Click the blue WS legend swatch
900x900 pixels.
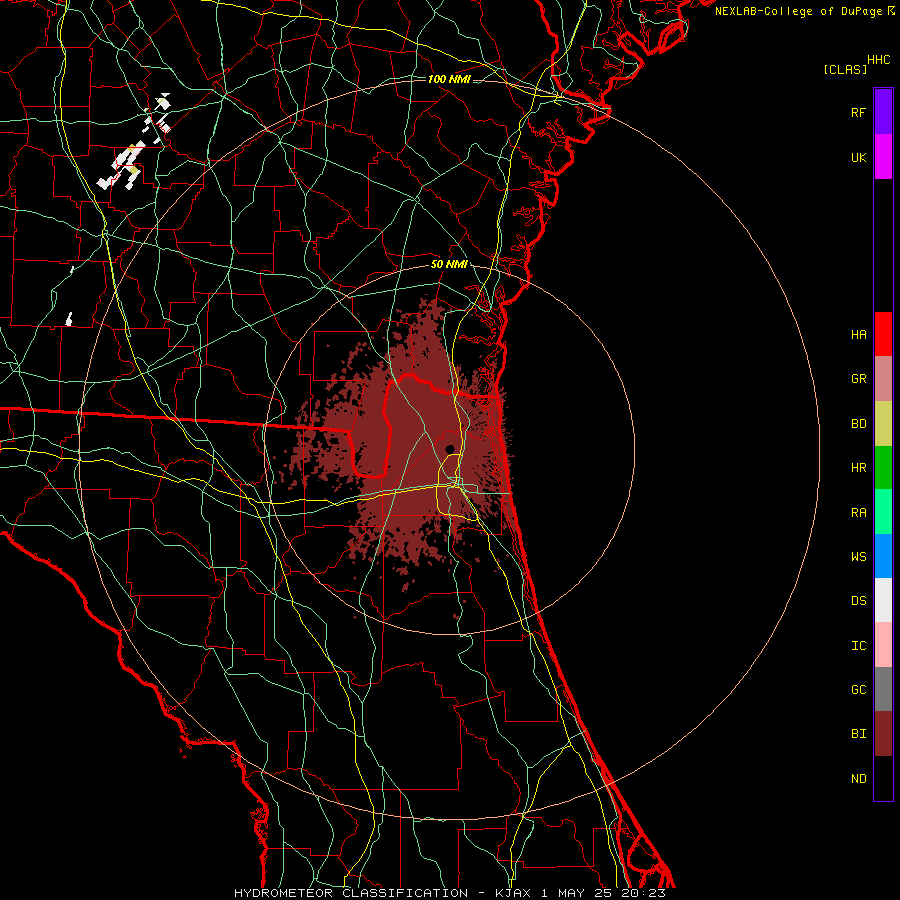coord(883,556)
